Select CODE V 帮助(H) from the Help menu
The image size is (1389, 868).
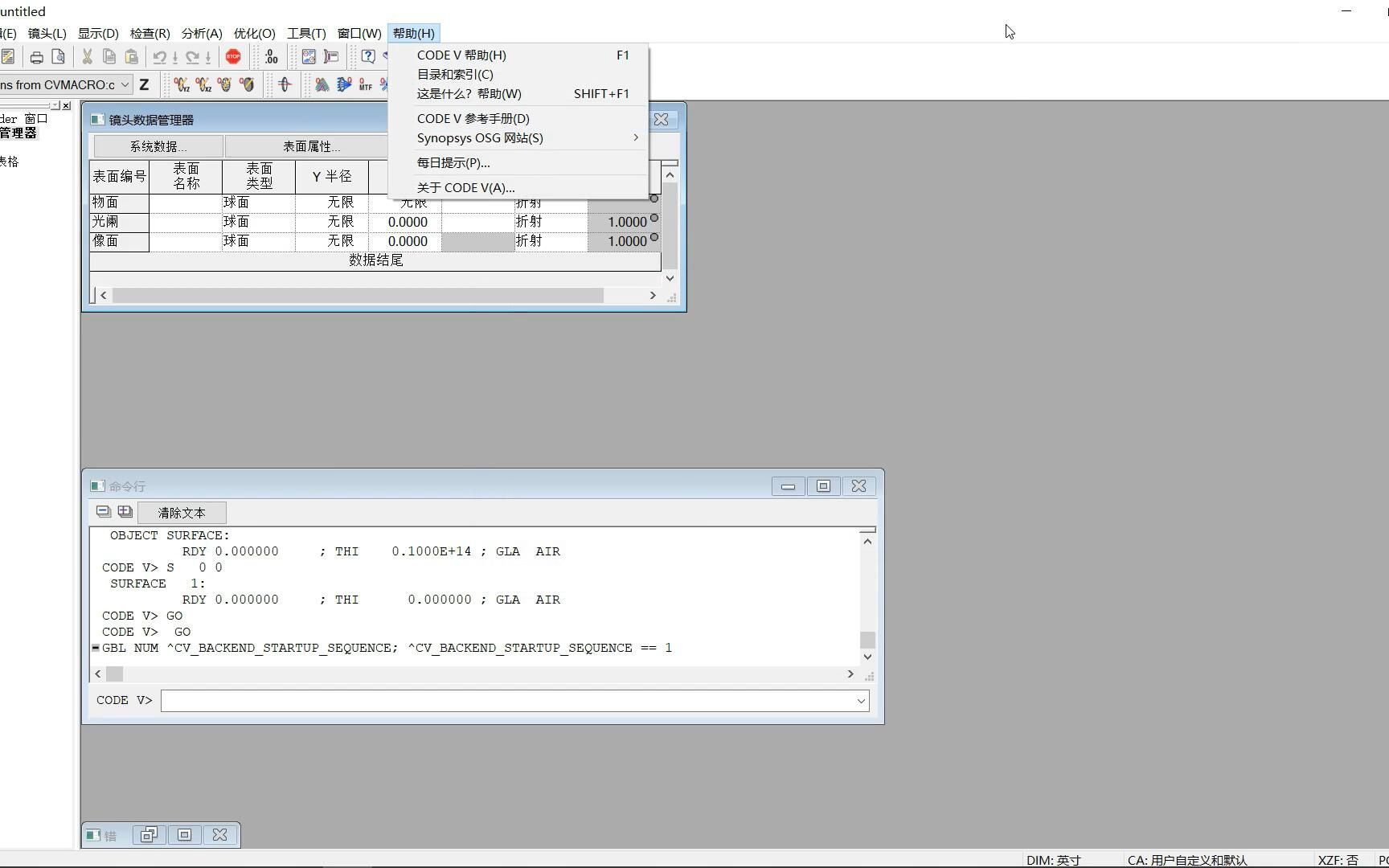coord(461,55)
